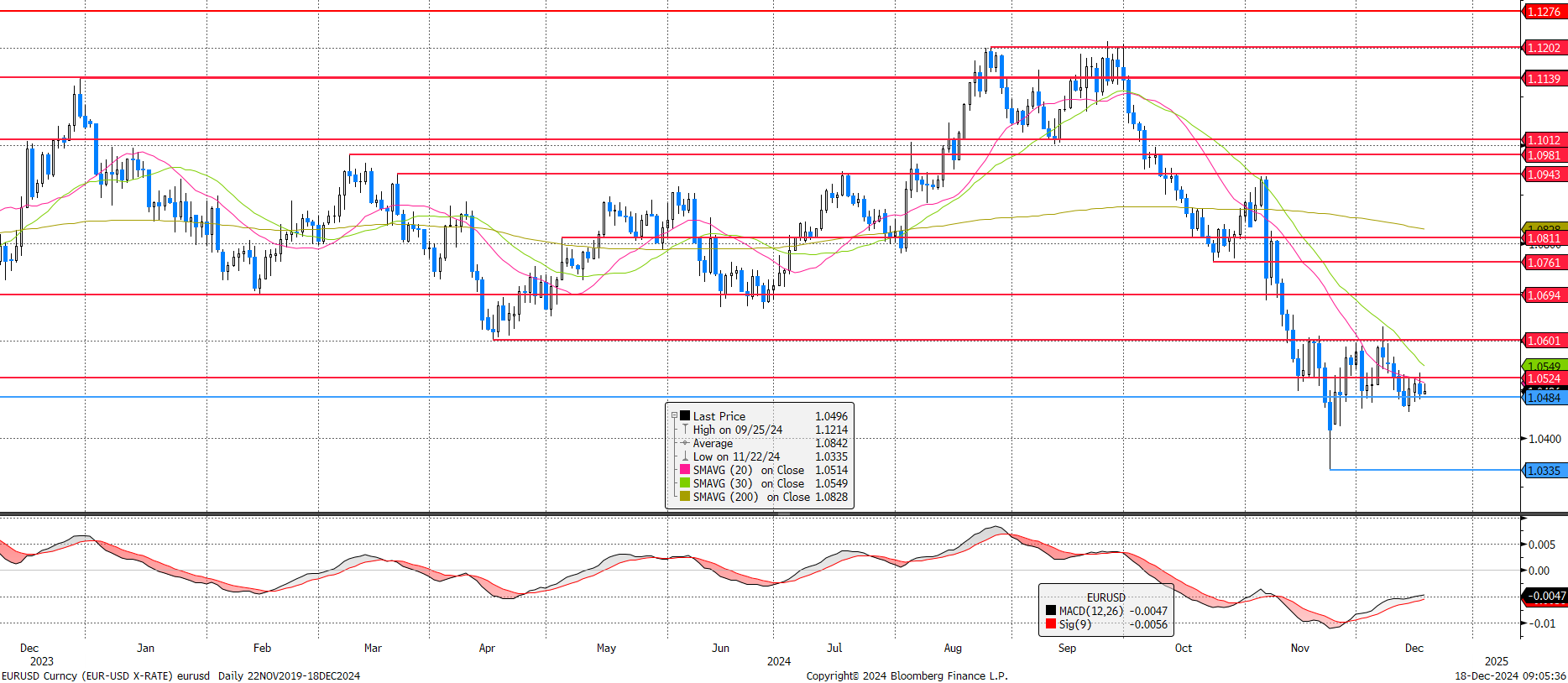Click the Low on 11/22/24 marker icon
Viewport: 1568px width, 683px height.
tap(685, 456)
